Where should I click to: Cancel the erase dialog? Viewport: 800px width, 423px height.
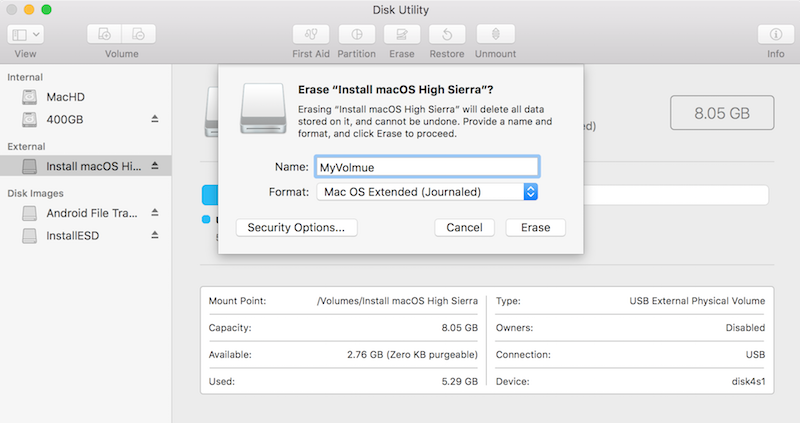(464, 228)
